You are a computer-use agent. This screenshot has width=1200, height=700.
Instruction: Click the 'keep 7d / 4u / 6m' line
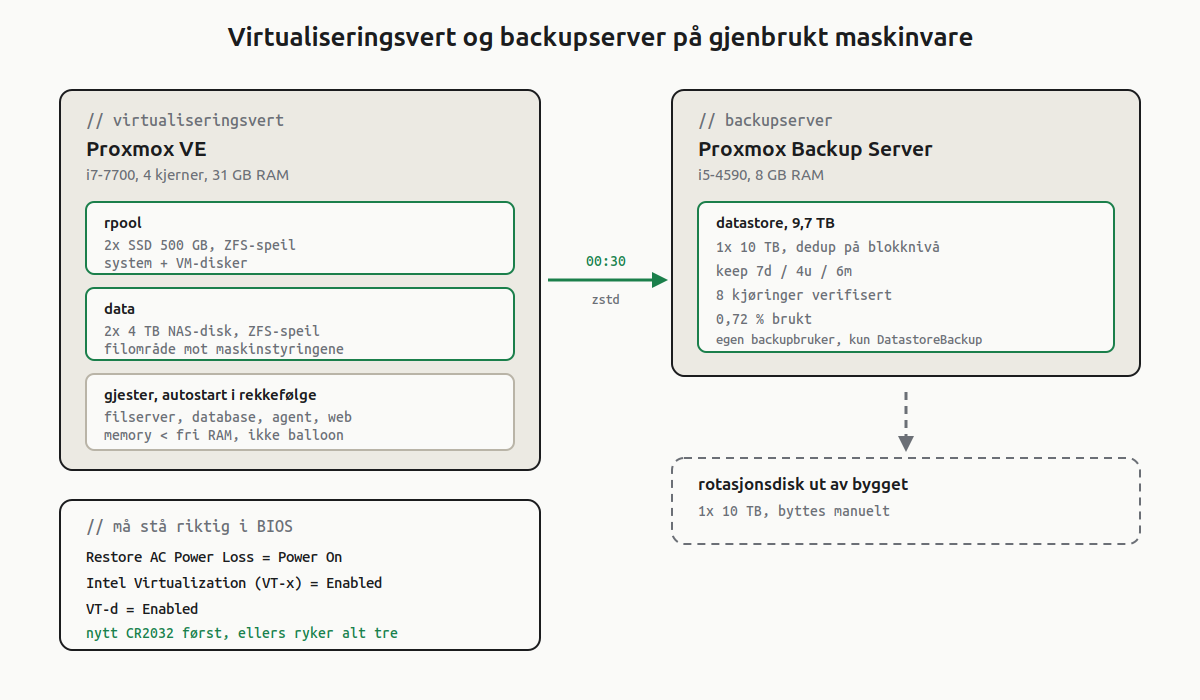784,271
